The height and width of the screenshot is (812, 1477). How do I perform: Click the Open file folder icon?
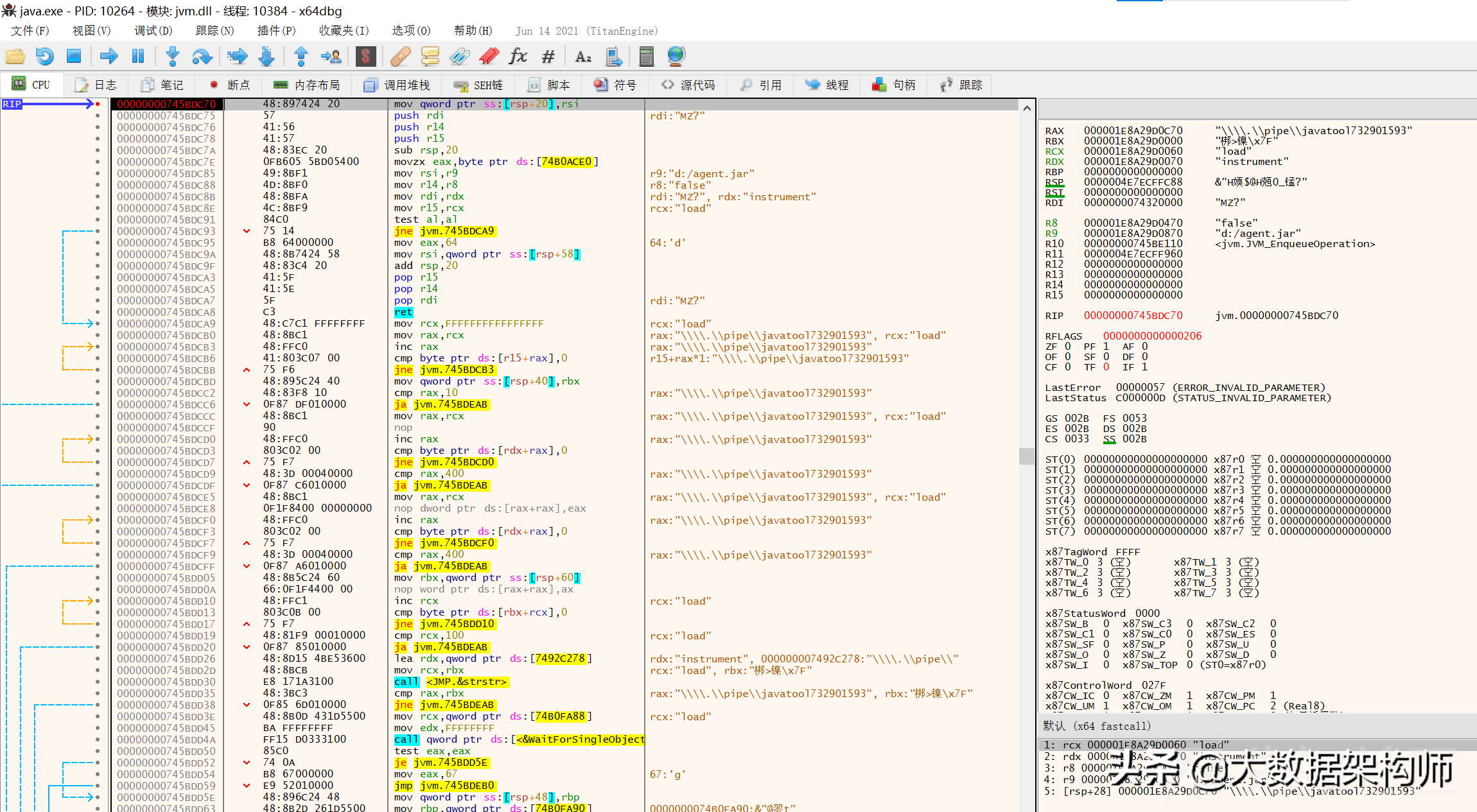(15, 56)
